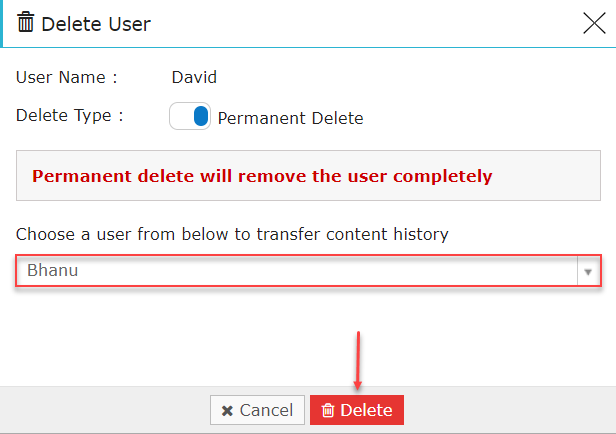Click the transfer content history instruction text

[232, 234]
